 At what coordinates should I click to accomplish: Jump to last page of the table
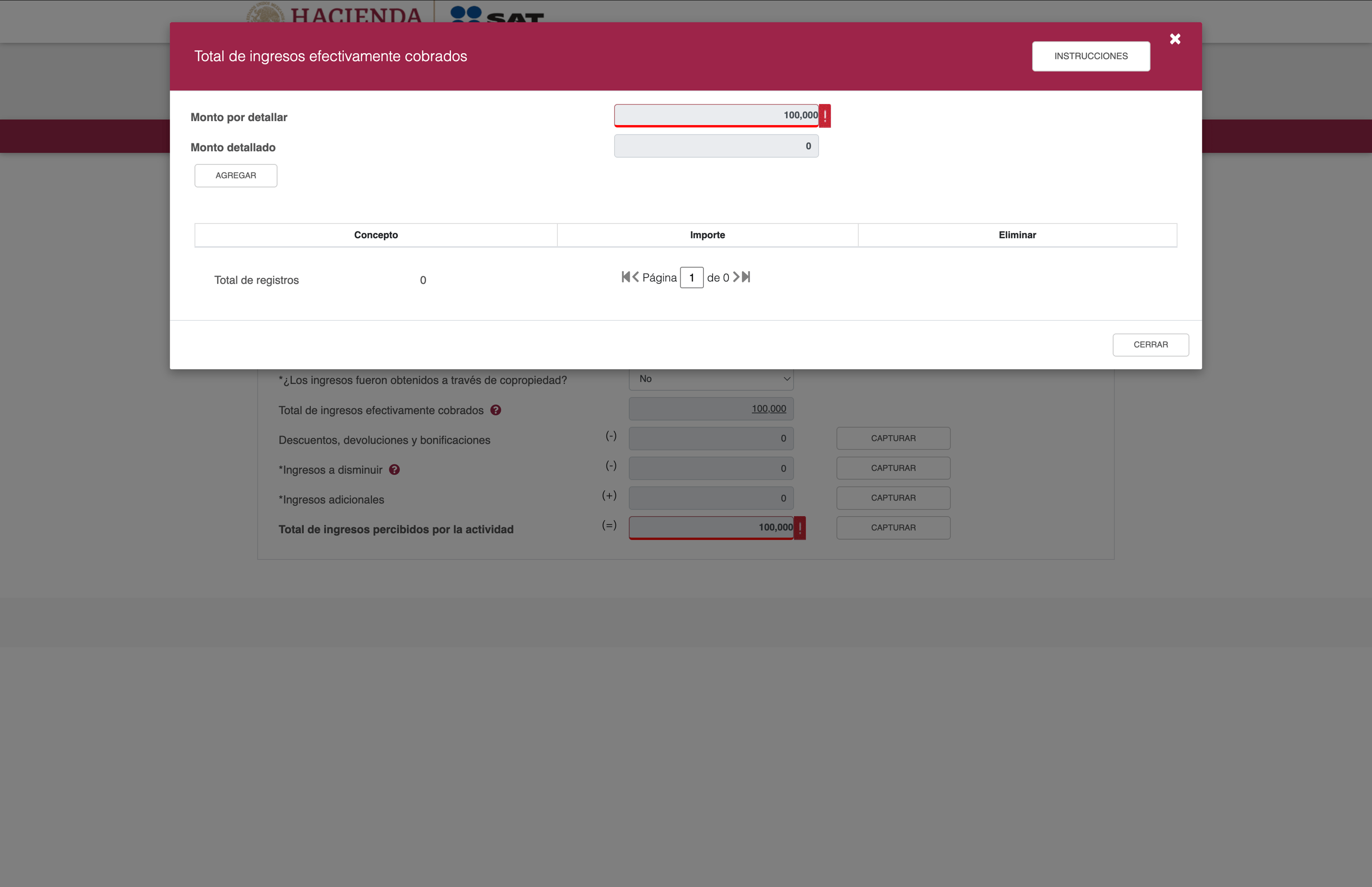[x=746, y=277]
